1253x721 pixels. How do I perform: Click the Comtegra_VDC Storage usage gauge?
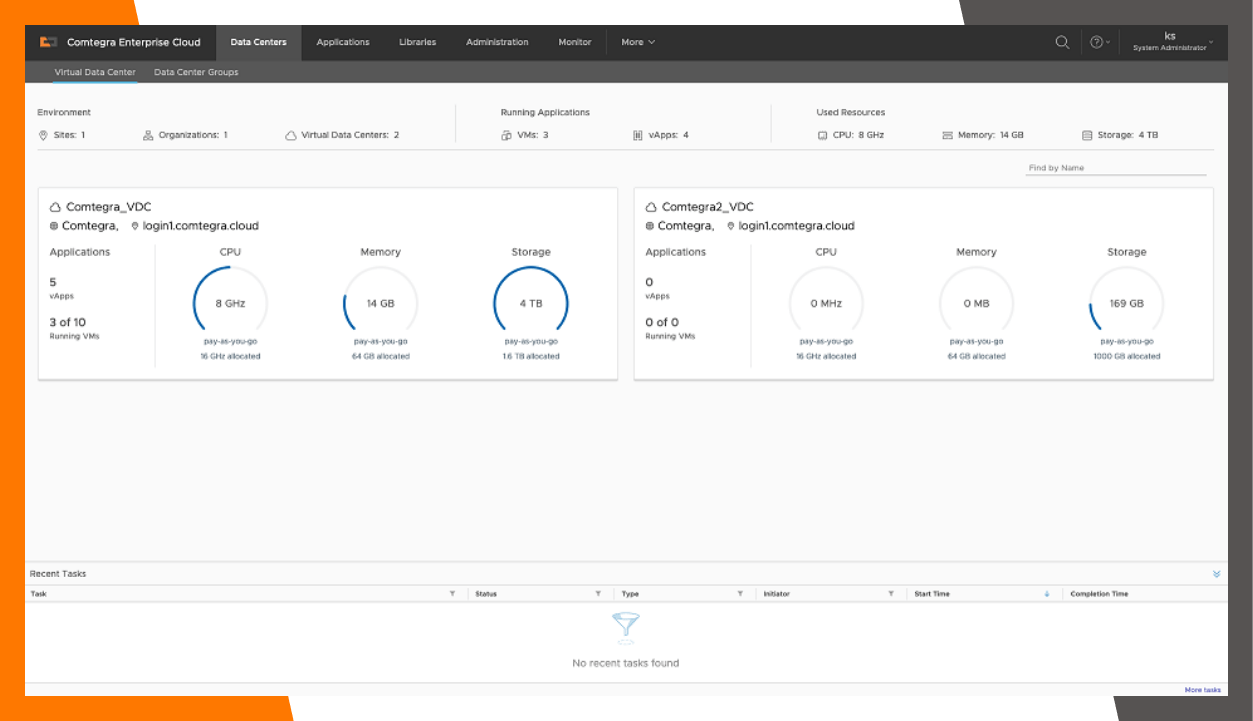click(x=530, y=303)
